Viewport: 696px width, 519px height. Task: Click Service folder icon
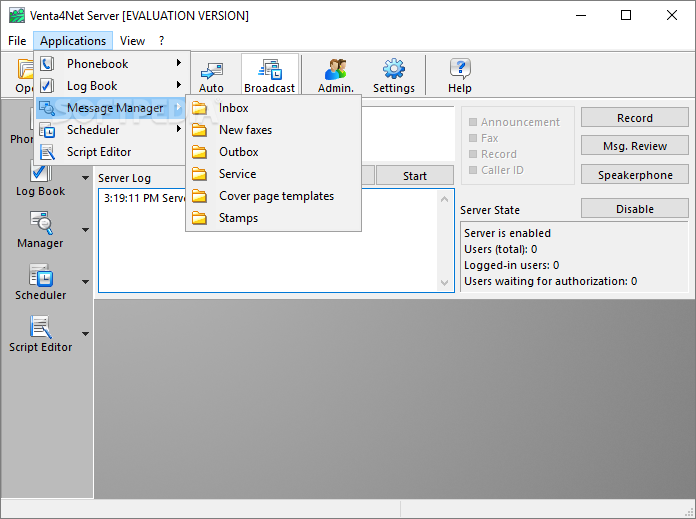pos(199,174)
